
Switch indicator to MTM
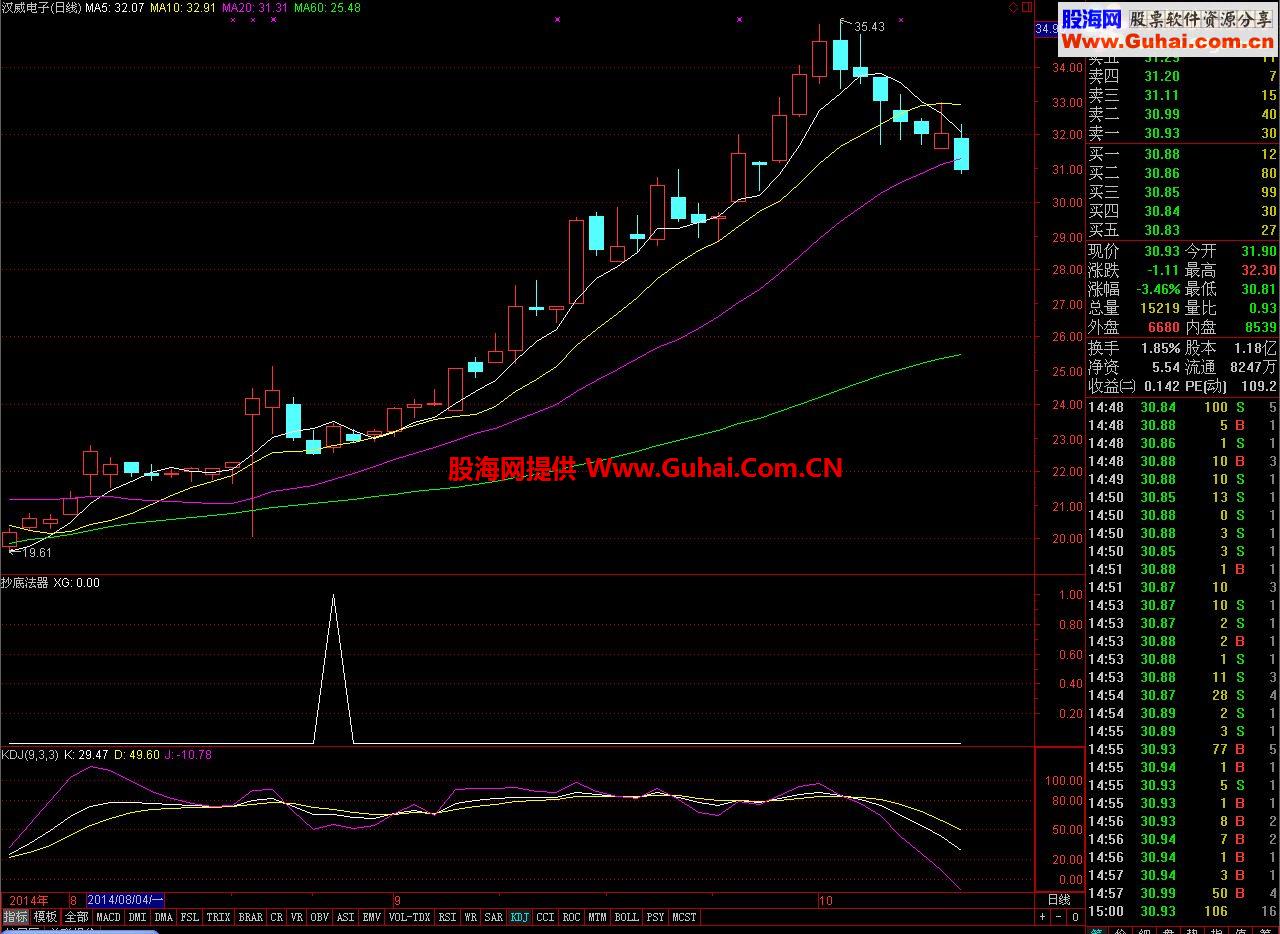(598, 916)
